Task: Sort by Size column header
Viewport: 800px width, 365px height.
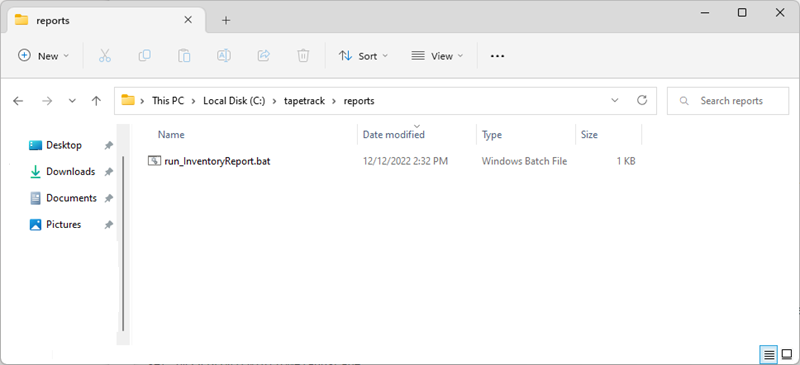Action: pyautogui.click(x=589, y=135)
